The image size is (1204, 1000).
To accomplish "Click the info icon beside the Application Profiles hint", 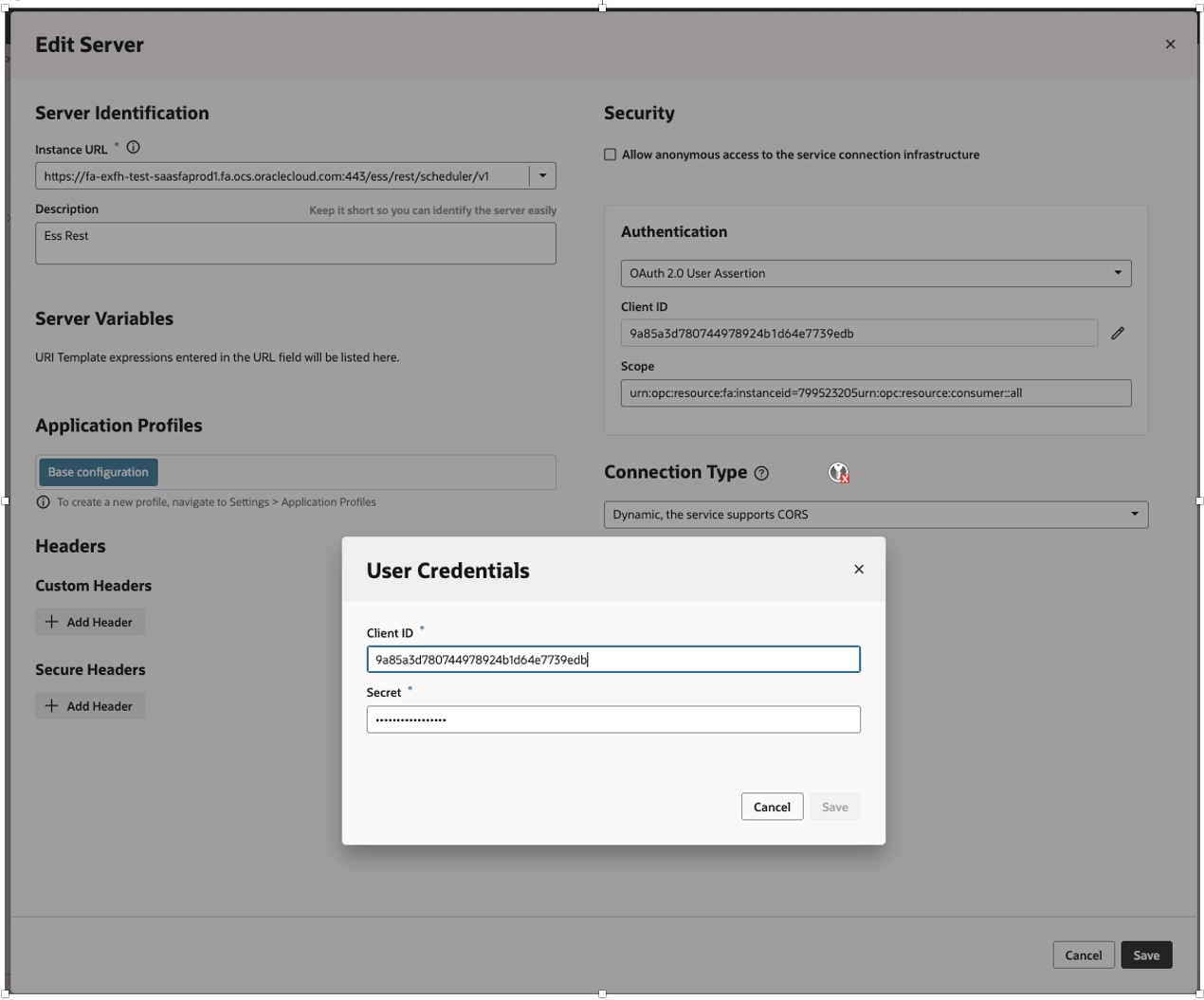I will tap(43, 502).
